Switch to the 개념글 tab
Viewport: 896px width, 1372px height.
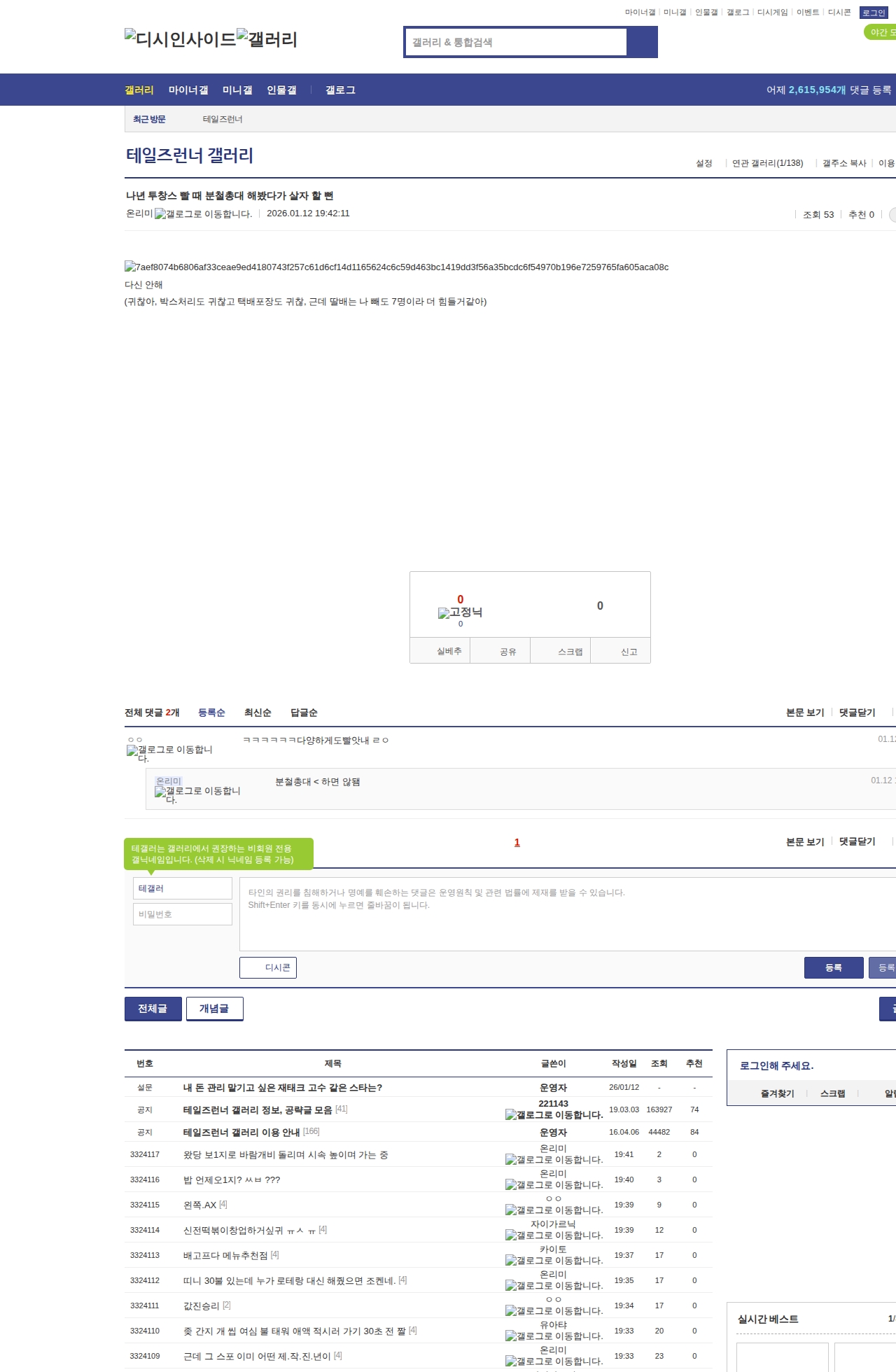215,1009
